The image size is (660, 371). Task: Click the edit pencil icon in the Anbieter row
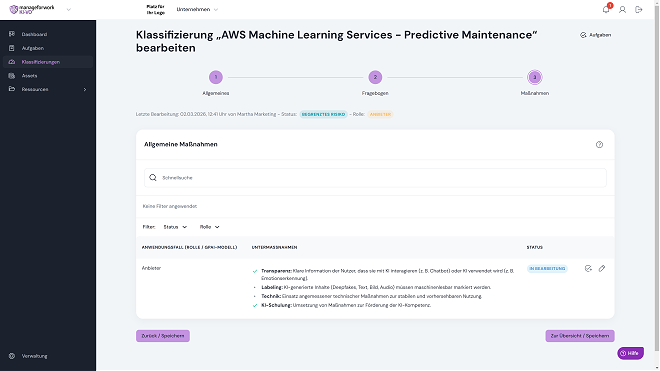pyautogui.click(x=602, y=268)
